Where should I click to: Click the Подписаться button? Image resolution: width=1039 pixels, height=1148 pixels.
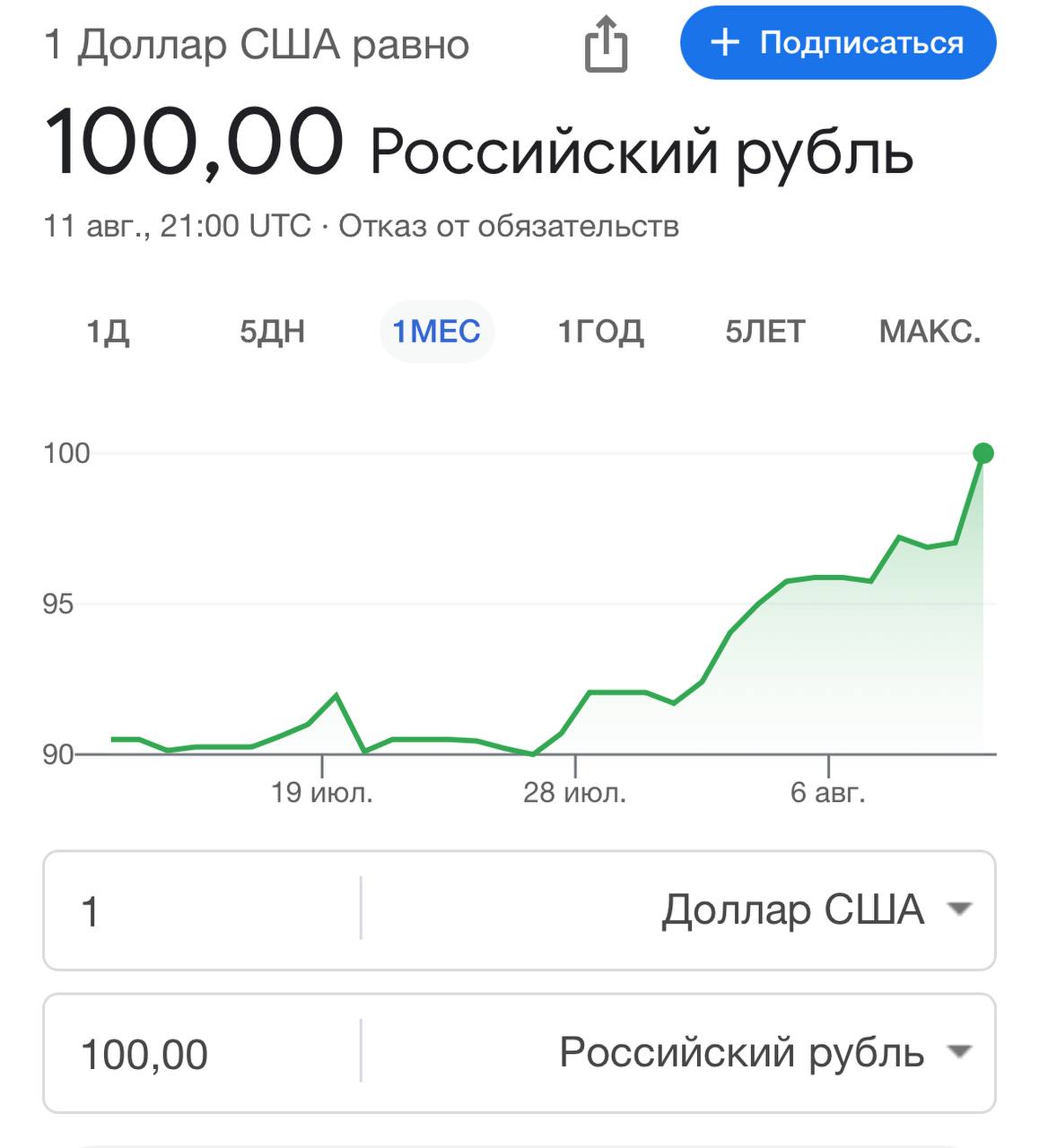pyautogui.click(x=838, y=43)
